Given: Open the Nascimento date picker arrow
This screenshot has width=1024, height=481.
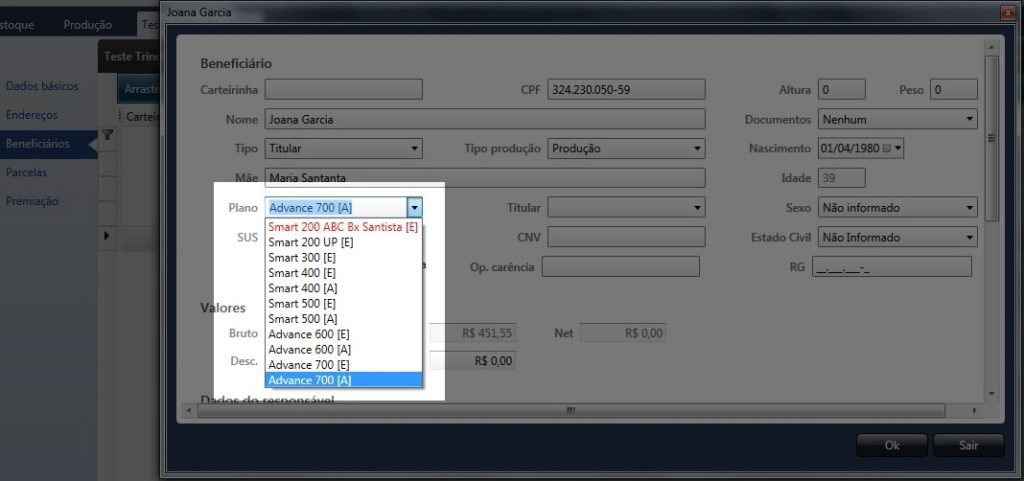Looking at the screenshot, I should [898, 148].
